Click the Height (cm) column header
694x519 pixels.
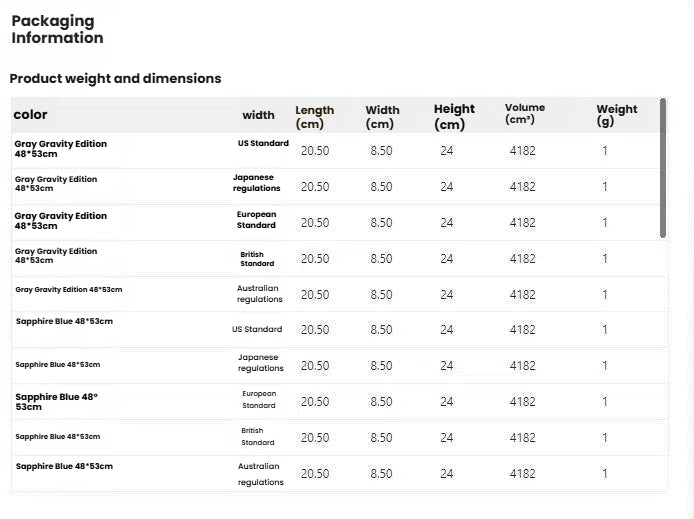click(454, 116)
